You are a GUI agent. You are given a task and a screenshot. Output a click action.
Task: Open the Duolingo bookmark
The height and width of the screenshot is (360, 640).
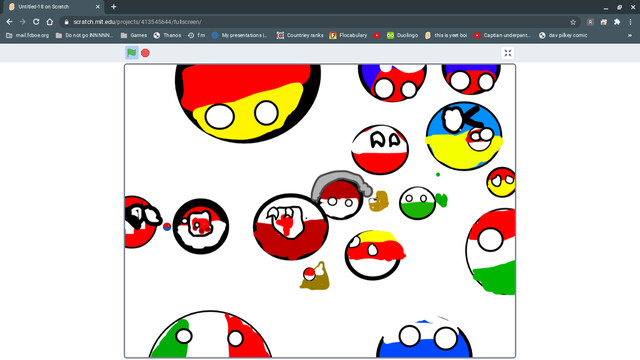click(402, 36)
